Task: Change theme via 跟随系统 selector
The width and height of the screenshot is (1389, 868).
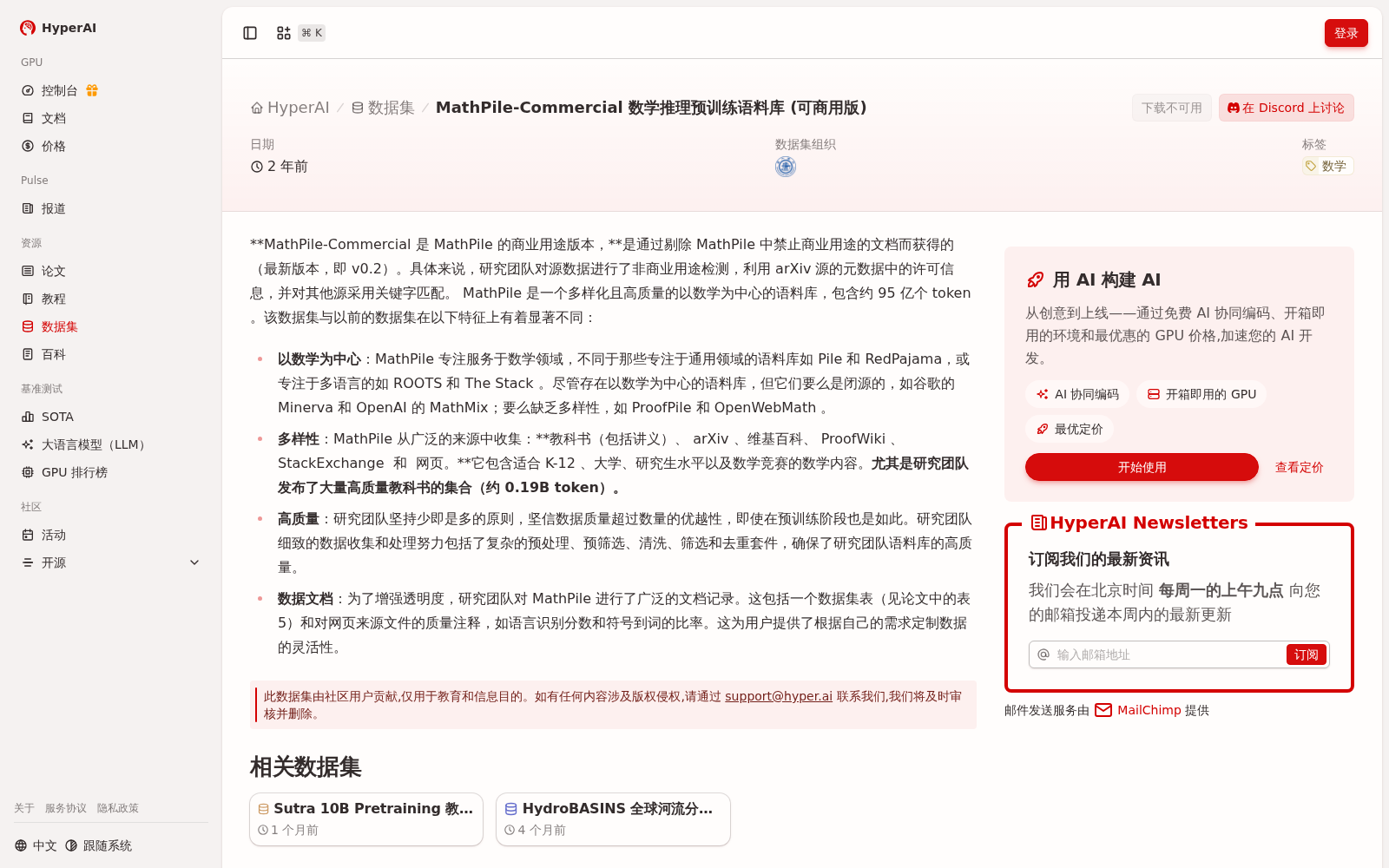Action: [x=98, y=845]
